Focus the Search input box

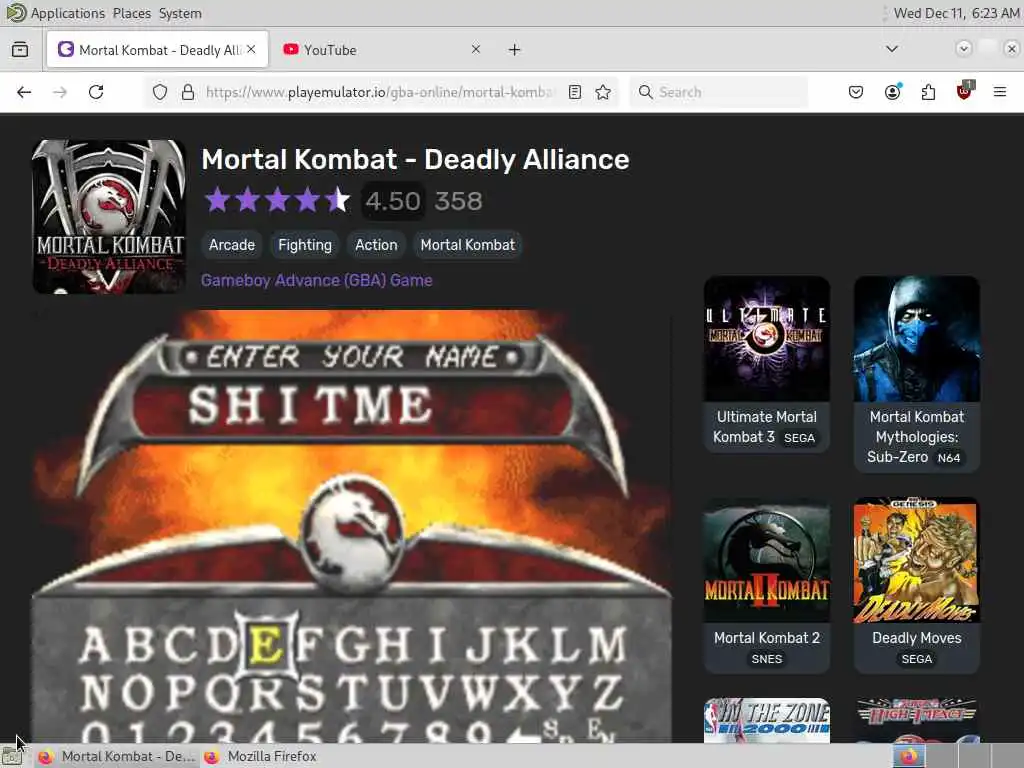(x=718, y=92)
